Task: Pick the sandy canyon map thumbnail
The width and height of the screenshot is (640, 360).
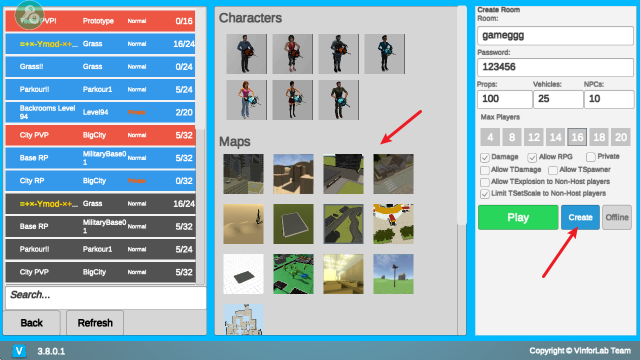Action: click(293, 174)
